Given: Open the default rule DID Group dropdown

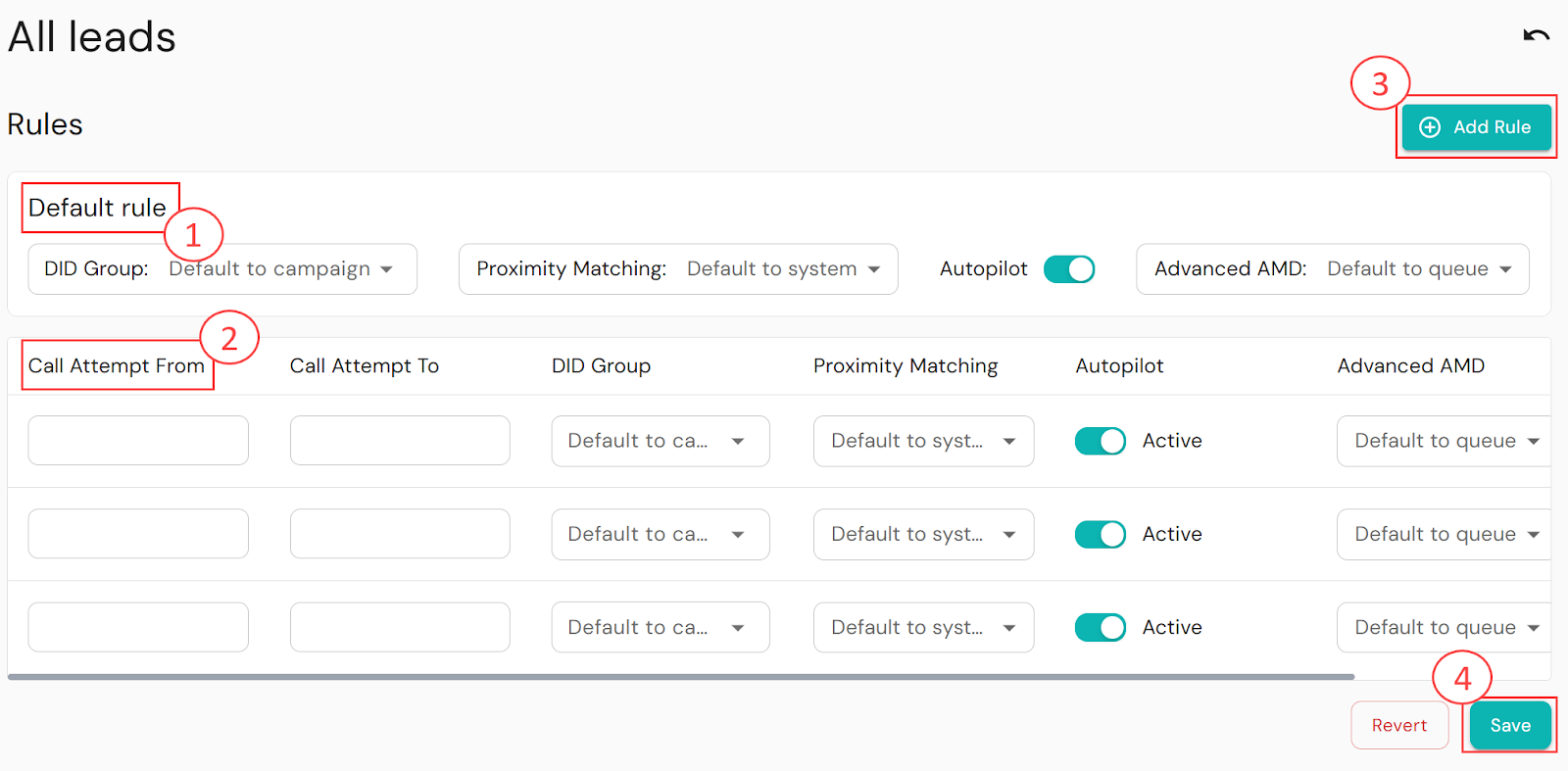Looking at the screenshot, I should [222, 269].
